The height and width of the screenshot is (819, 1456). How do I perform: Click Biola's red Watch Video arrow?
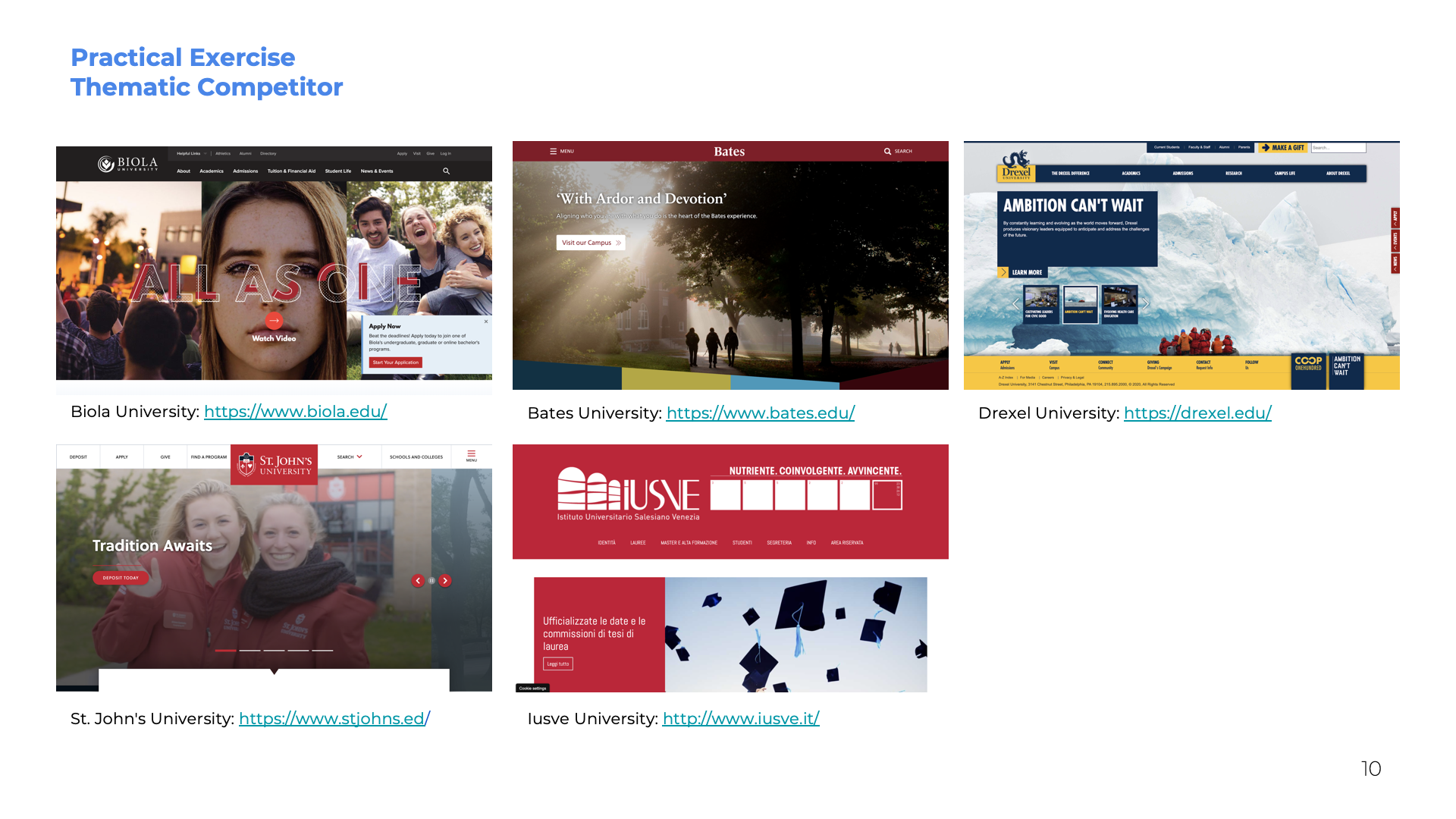[275, 320]
